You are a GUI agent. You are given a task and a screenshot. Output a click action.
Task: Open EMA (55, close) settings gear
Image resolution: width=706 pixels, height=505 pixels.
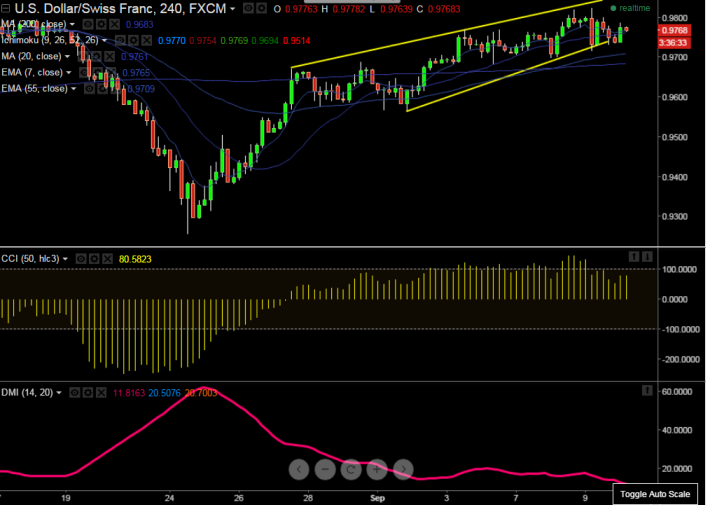(x=103, y=89)
